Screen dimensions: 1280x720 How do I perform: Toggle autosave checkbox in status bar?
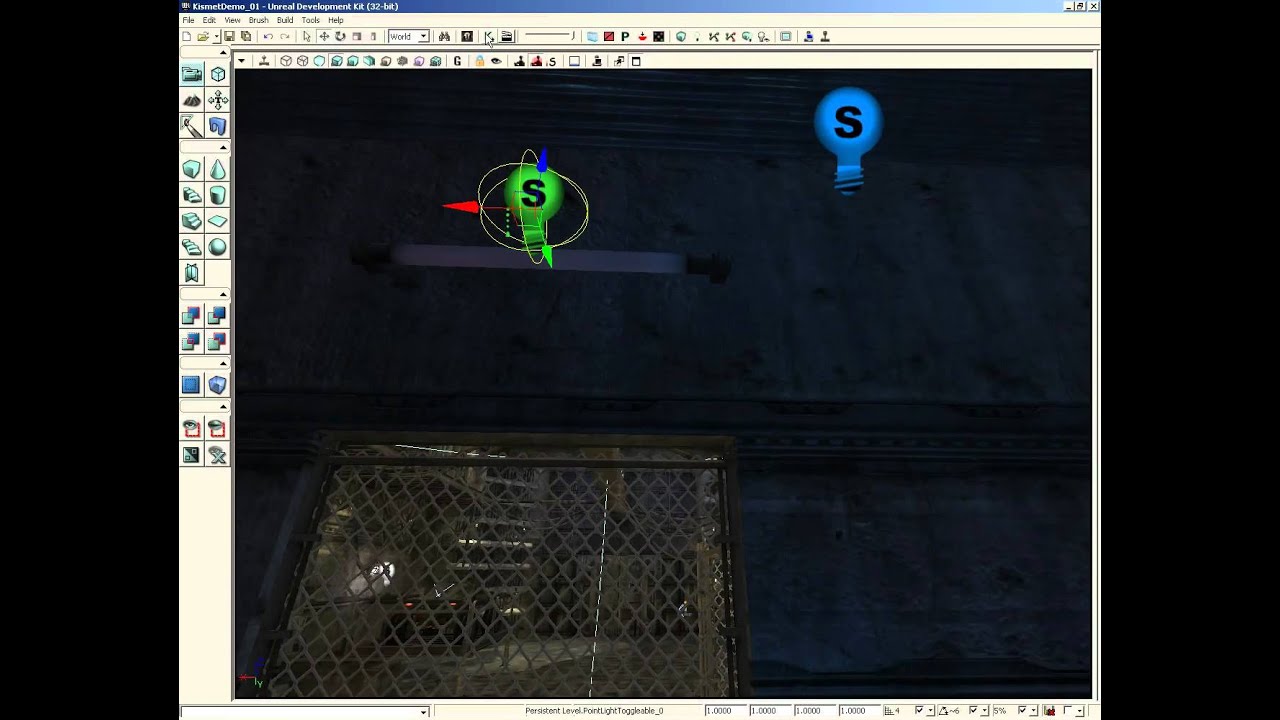1068,711
